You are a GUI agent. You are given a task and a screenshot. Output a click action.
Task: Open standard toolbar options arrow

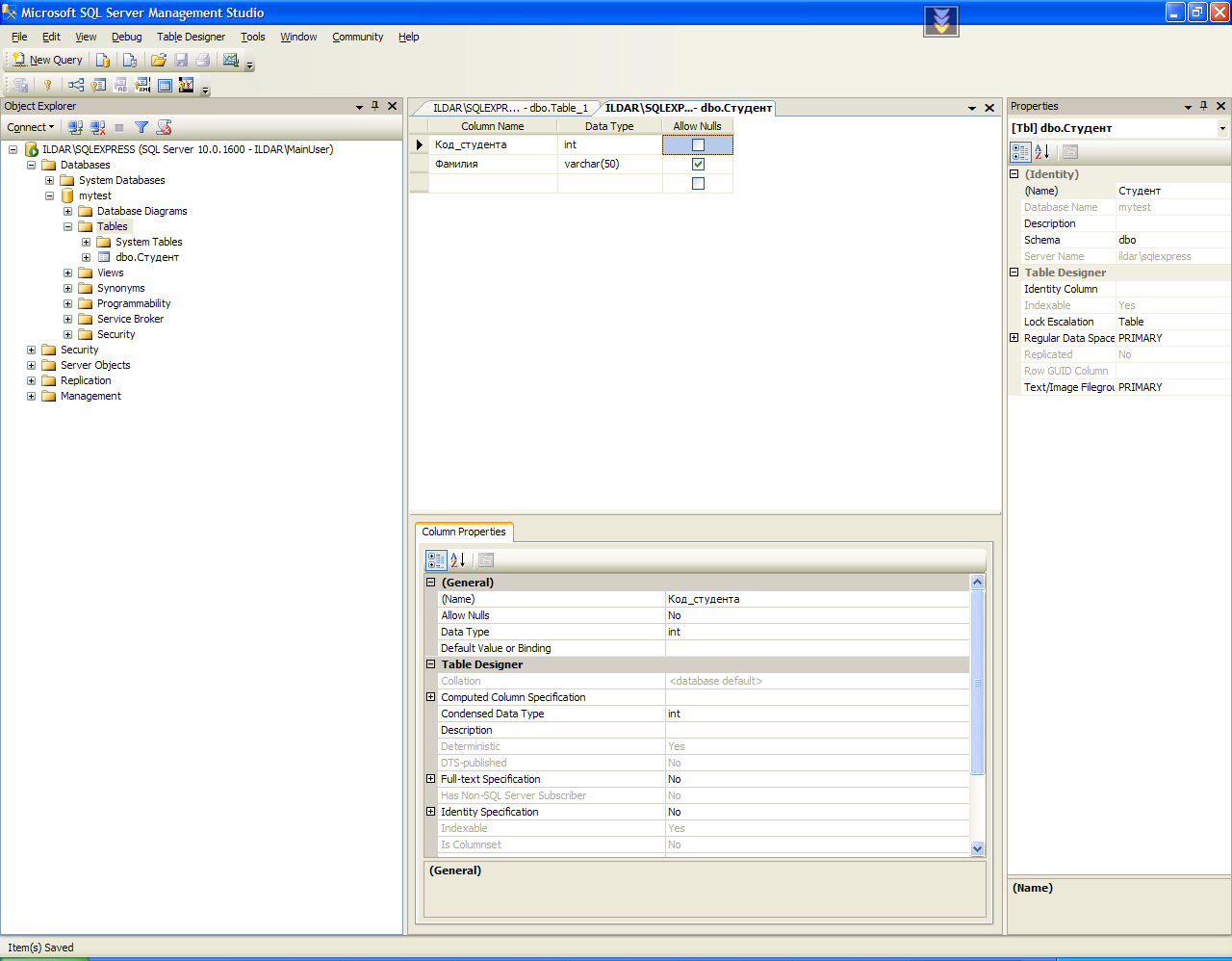click(250, 64)
